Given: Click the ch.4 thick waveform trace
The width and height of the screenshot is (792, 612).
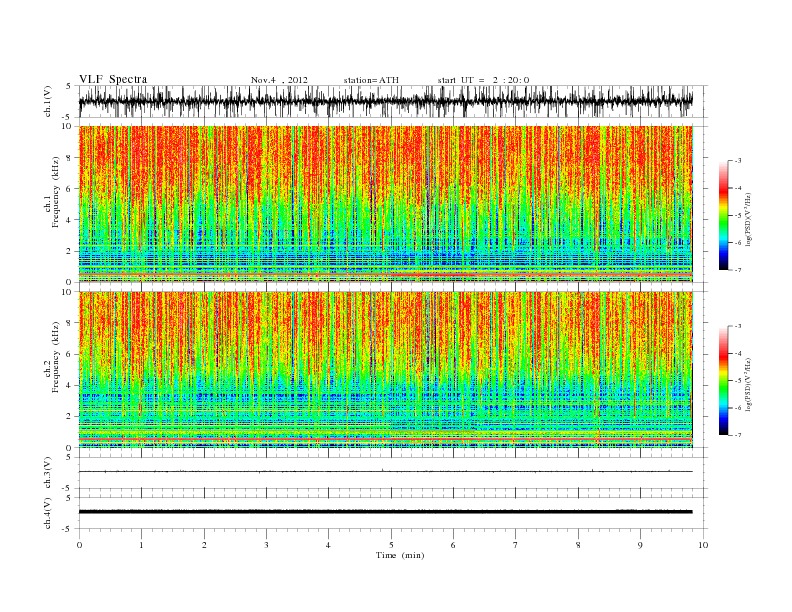Looking at the screenshot, I should (386, 512).
